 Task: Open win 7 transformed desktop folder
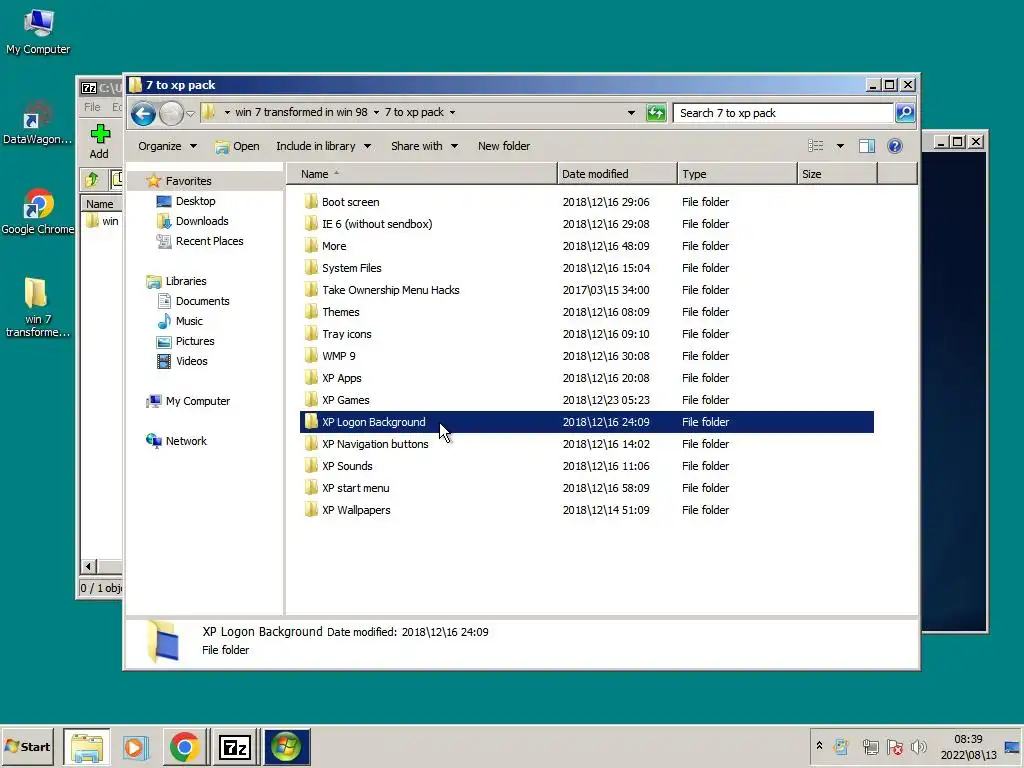(37, 308)
